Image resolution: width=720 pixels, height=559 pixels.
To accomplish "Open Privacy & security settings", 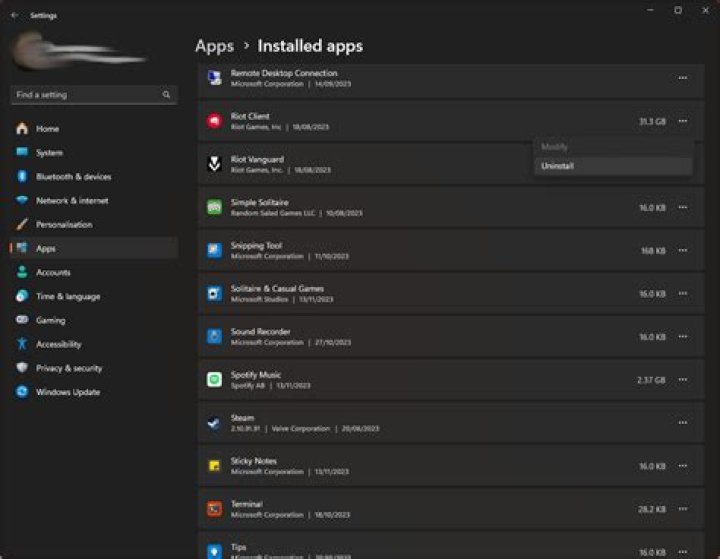I will coord(94,368).
